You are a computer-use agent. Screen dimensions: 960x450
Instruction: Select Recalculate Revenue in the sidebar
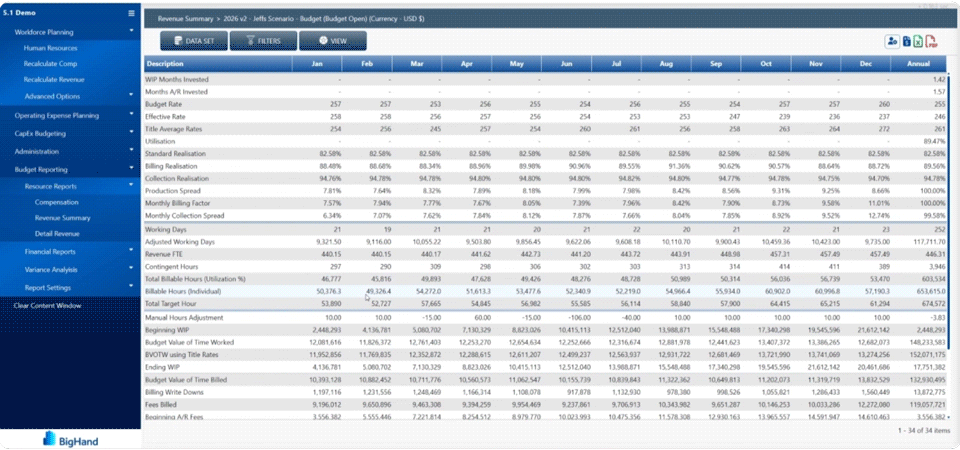[x=54, y=80]
